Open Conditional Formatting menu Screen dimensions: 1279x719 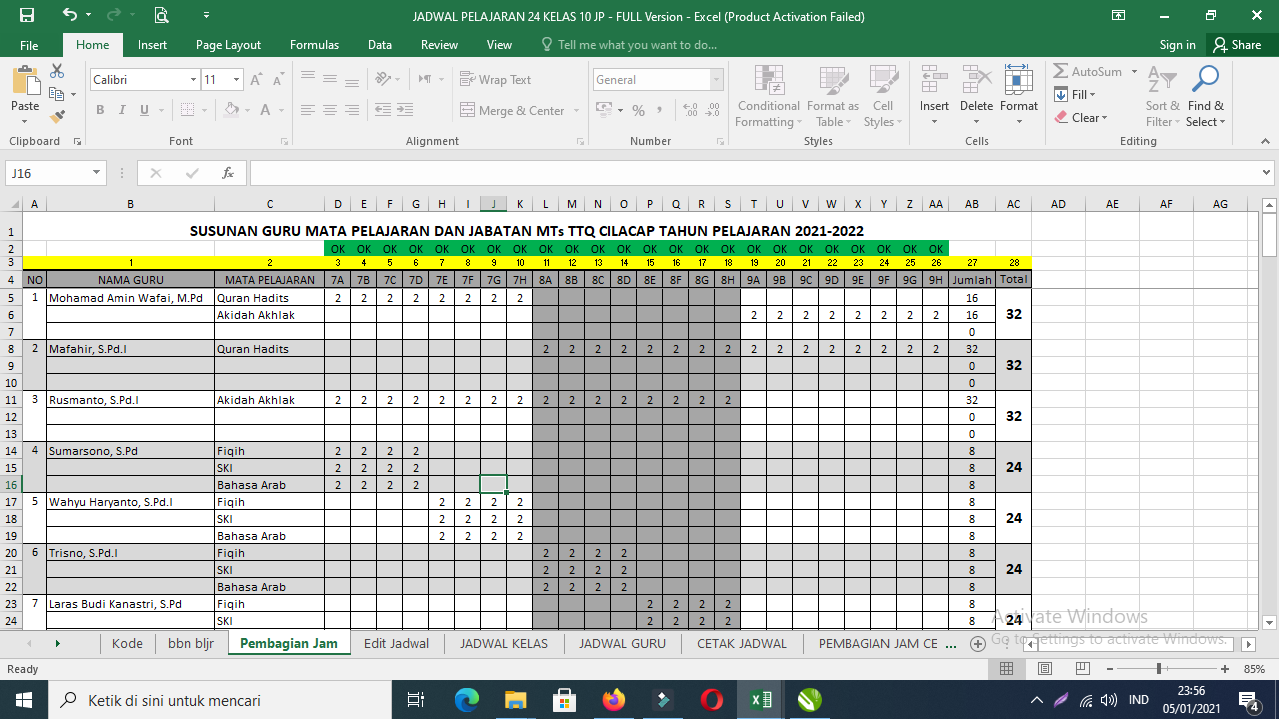click(768, 98)
